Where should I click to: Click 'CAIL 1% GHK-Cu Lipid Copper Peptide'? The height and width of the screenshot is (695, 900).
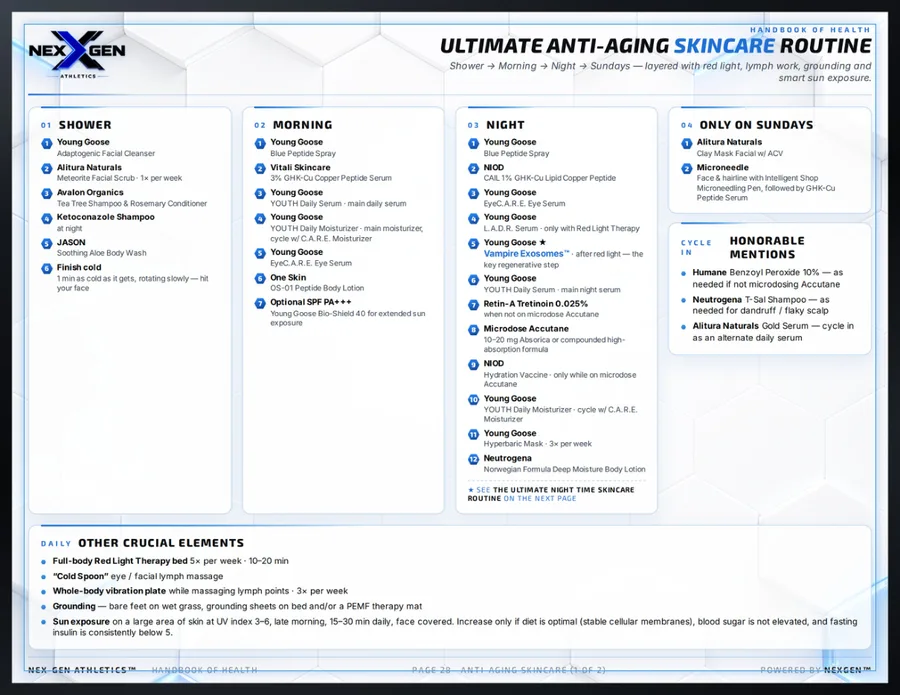[549, 178]
